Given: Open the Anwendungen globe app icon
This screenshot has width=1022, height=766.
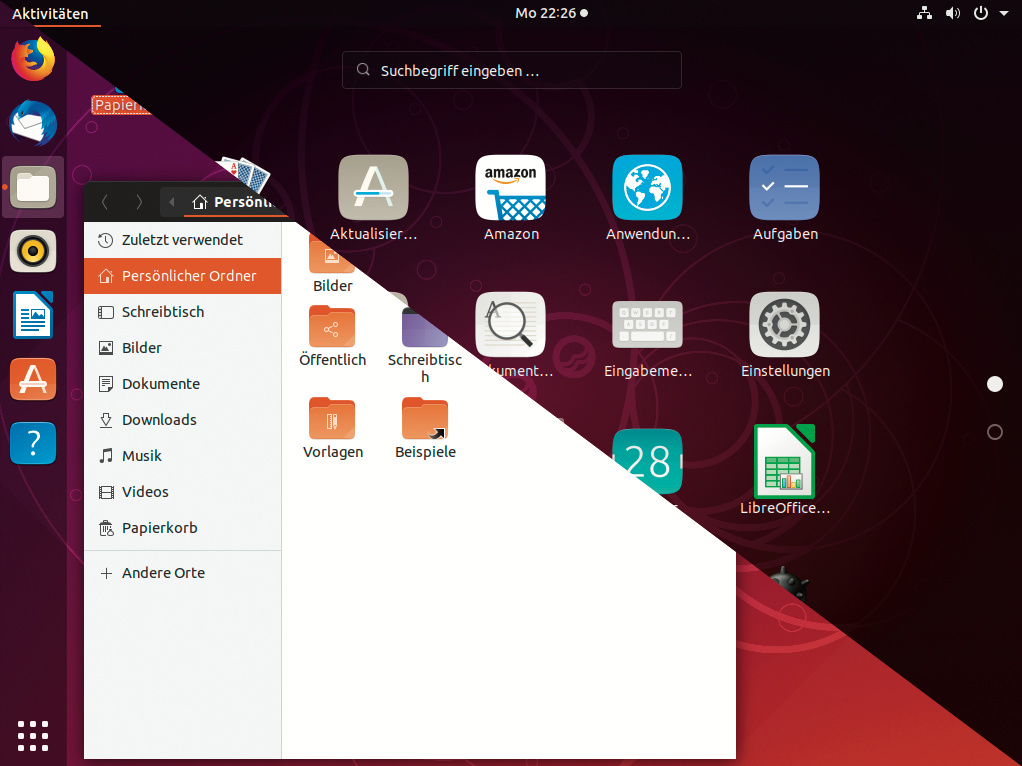Looking at the screenshot, I should (x=647, y=188).
